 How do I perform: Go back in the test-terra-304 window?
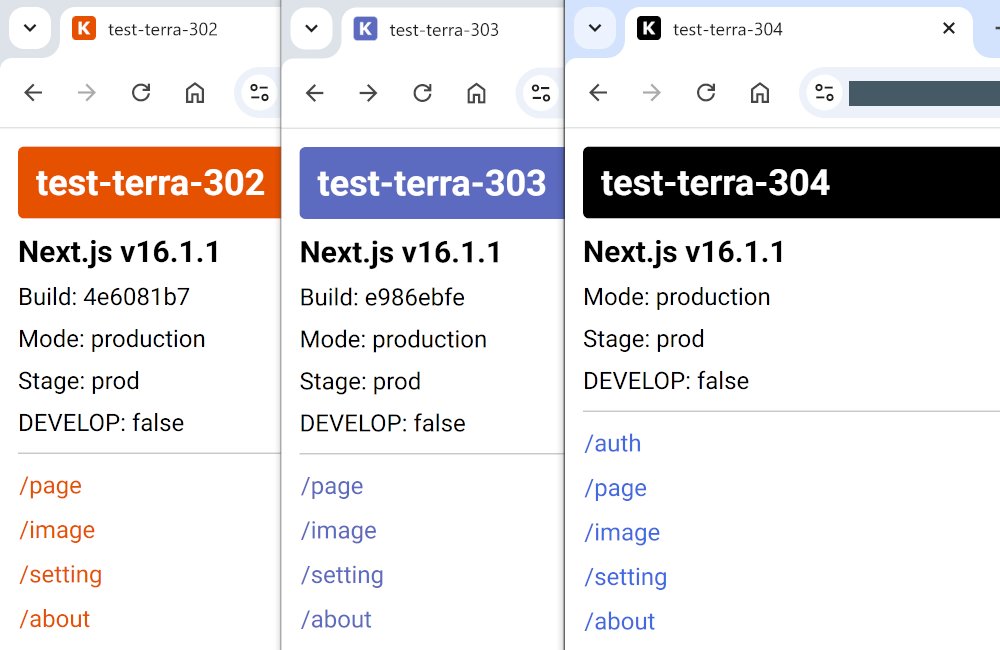coord(598,93)
